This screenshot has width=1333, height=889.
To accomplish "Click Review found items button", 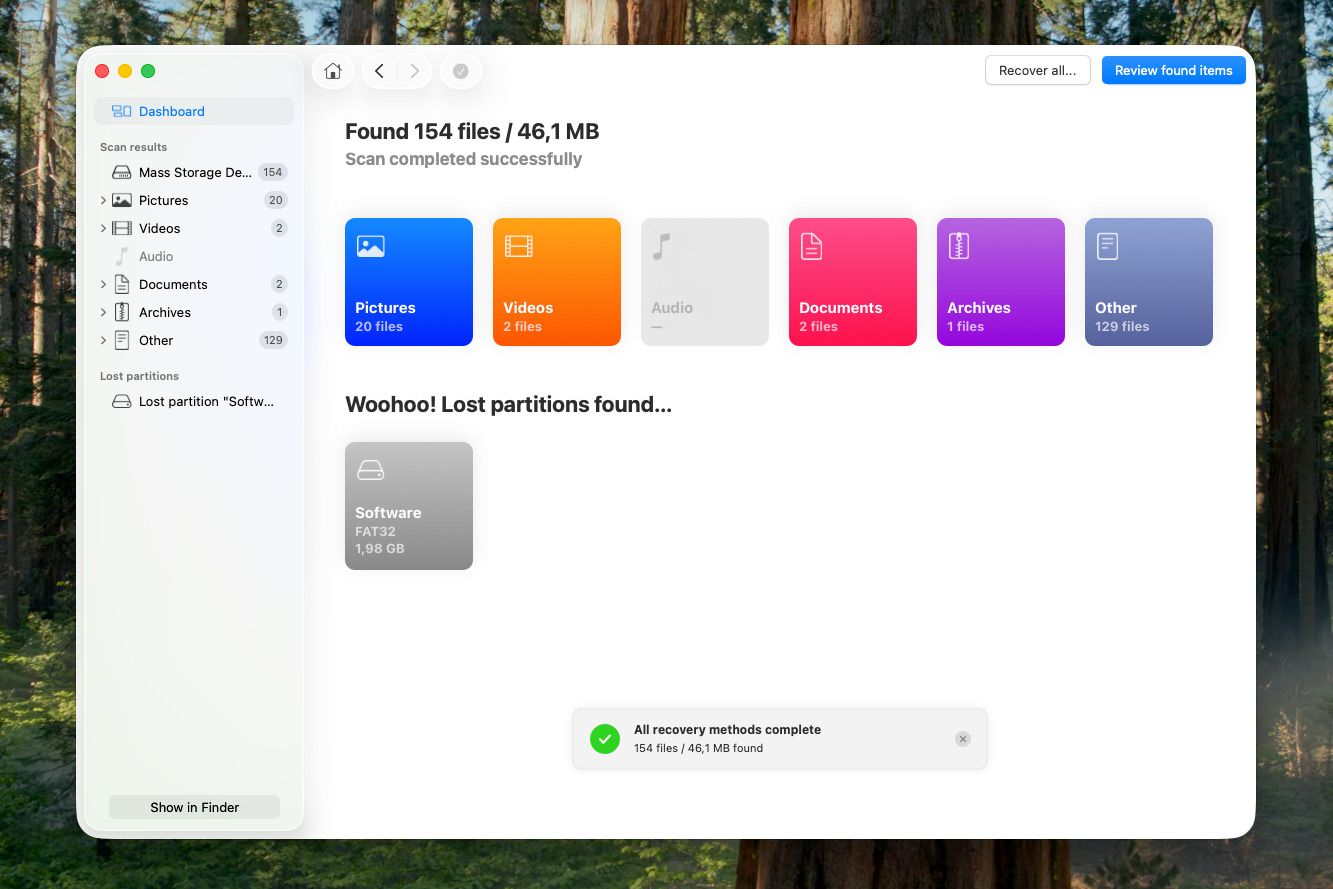I will click(1174, 70).
